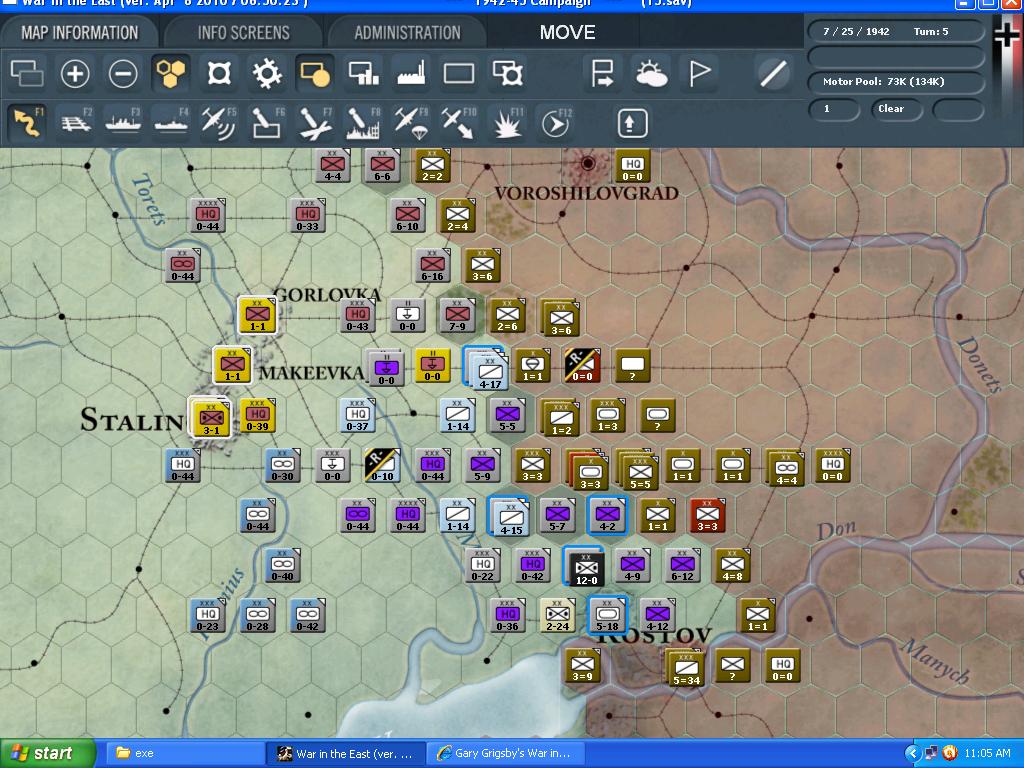Open the Administration tab
The width and height of the screenshot is (1024, 768).
[407, 33]
